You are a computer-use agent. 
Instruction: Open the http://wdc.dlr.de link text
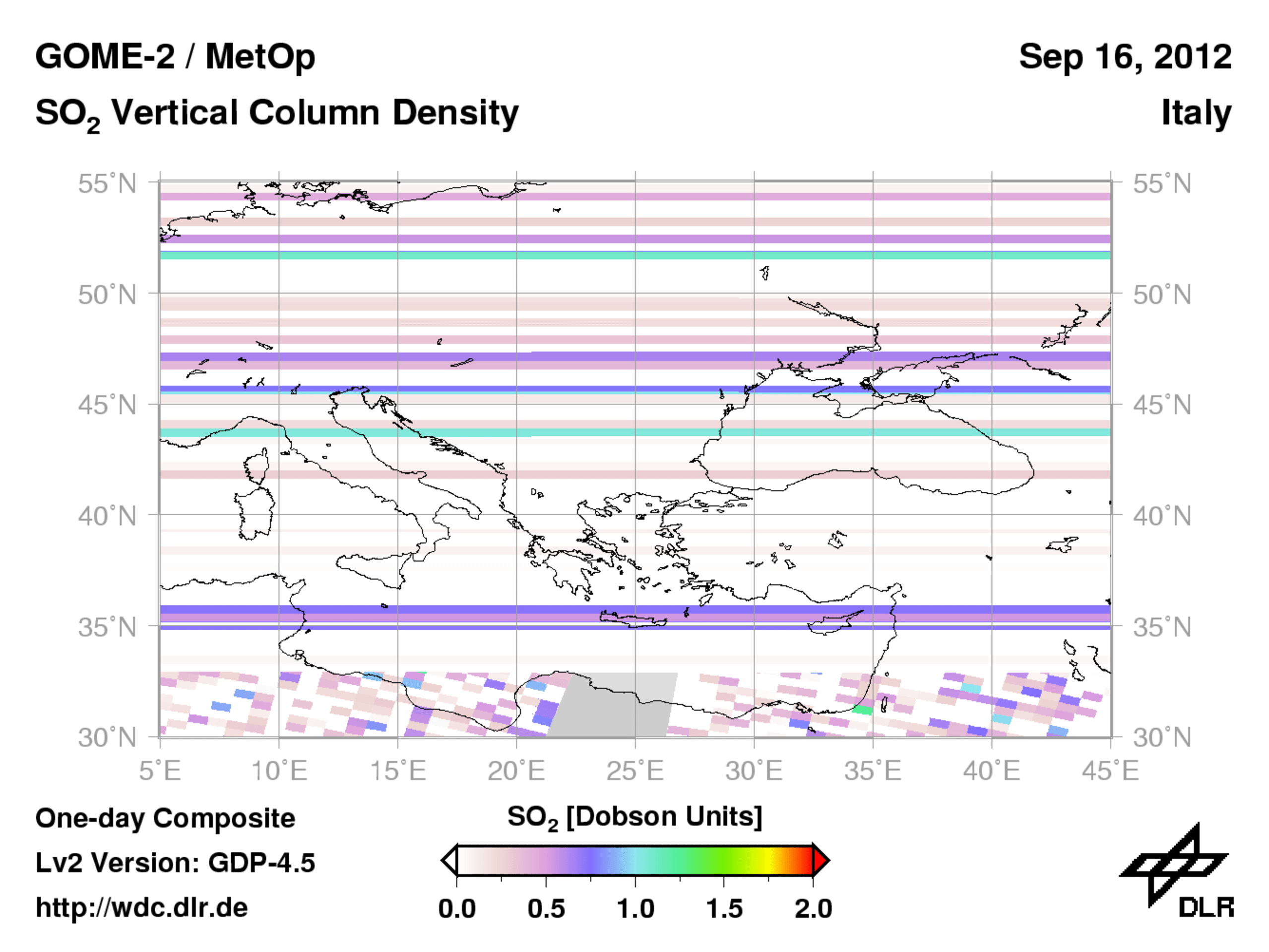click(x=142, y=908)
